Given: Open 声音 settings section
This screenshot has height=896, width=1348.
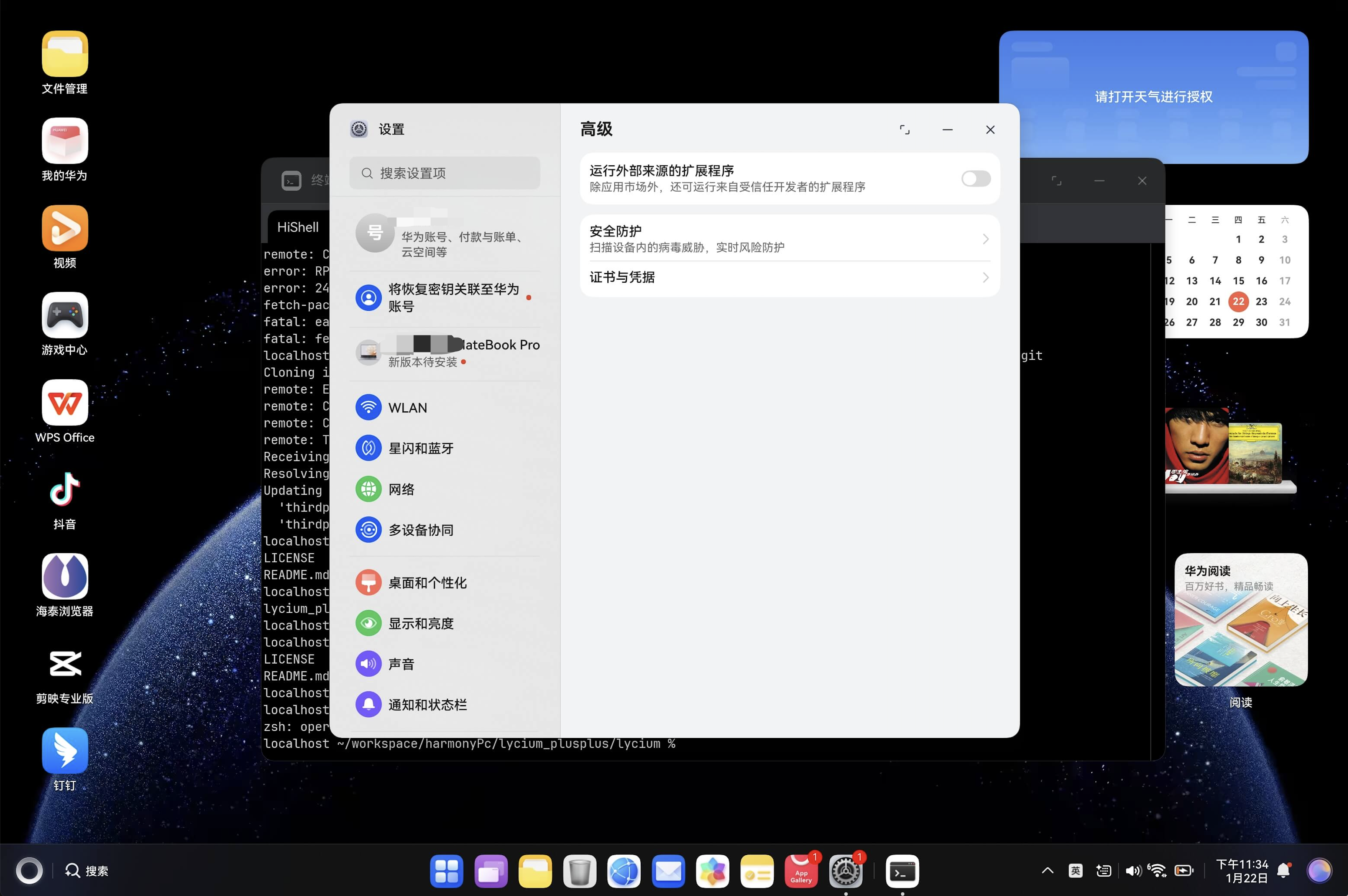Looking at the screenshot, I should [x=401, y=663].
